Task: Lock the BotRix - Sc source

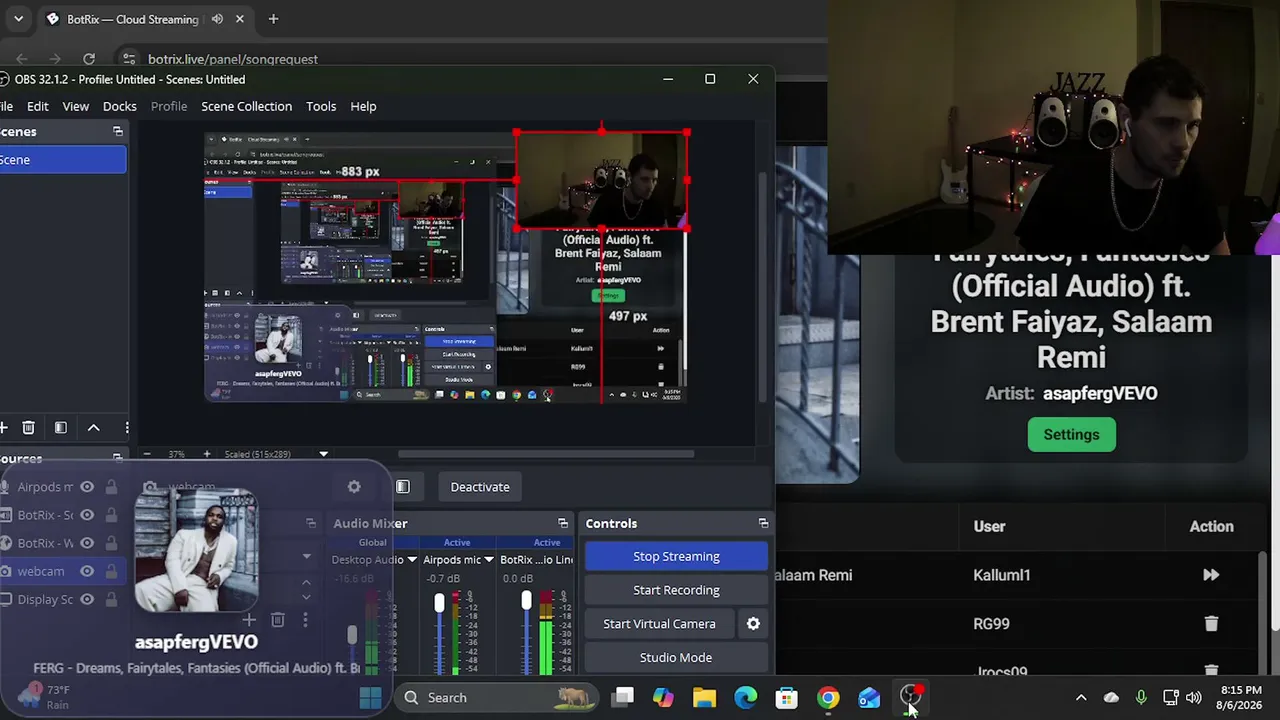Action: pyautogui.click(x=111, y=515)
